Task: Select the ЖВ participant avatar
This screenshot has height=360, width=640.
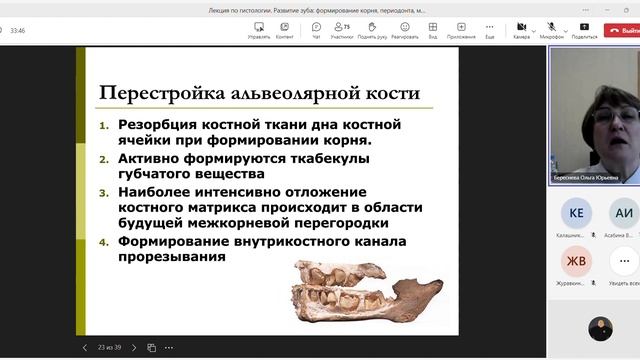Action: click(x=576, y=261)
